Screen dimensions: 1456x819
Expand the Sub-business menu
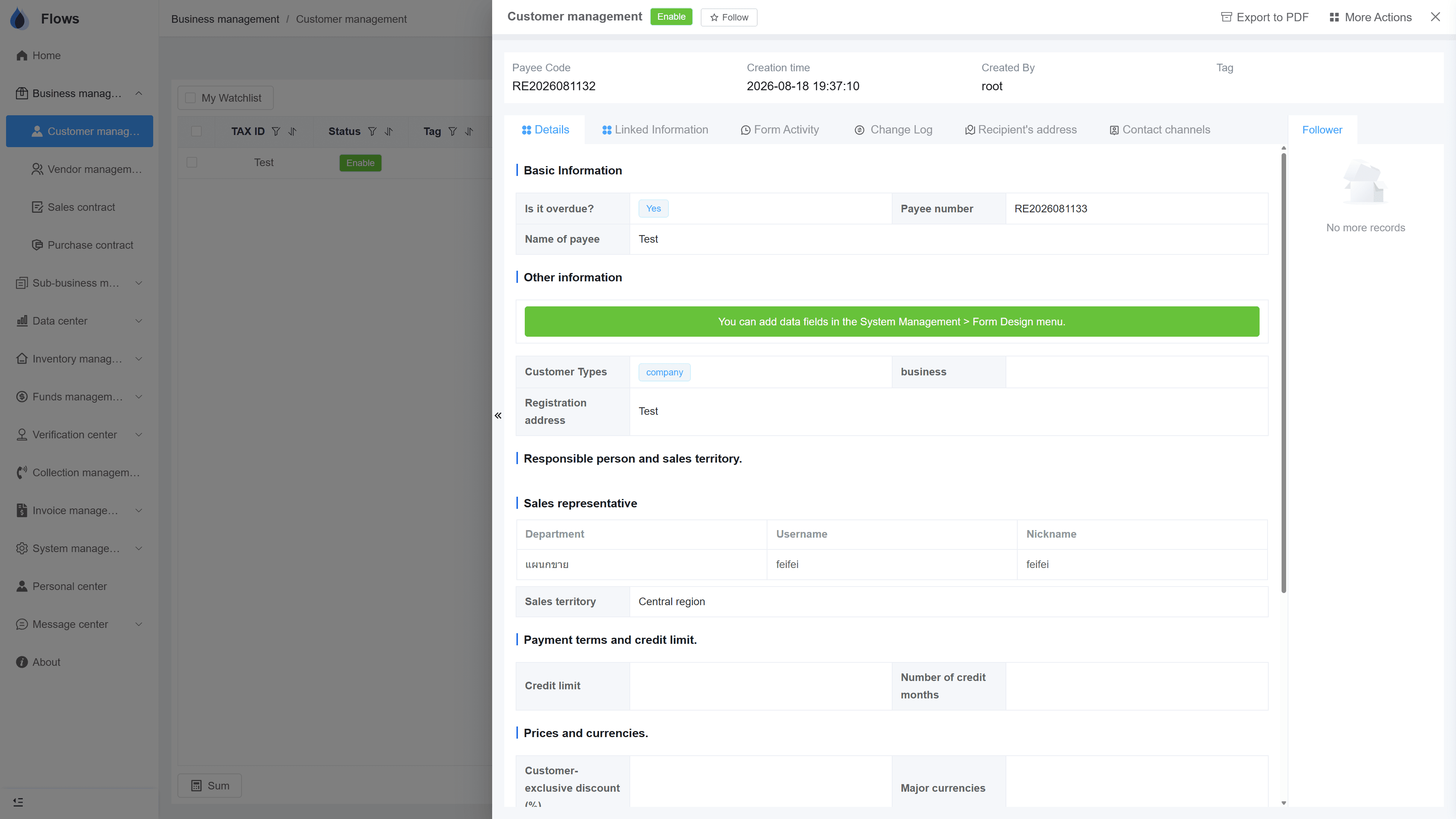(x=138, y=282)
